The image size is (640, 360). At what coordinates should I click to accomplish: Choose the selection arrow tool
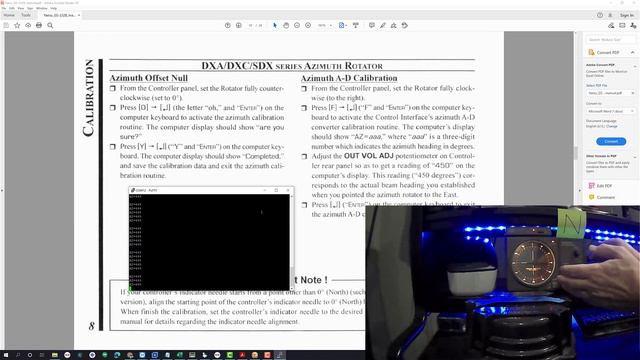click(x=275, y=25)
